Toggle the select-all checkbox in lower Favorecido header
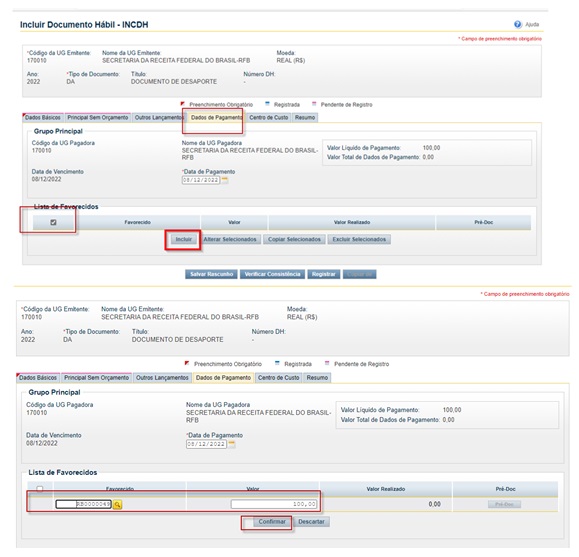 coord(40,489)
